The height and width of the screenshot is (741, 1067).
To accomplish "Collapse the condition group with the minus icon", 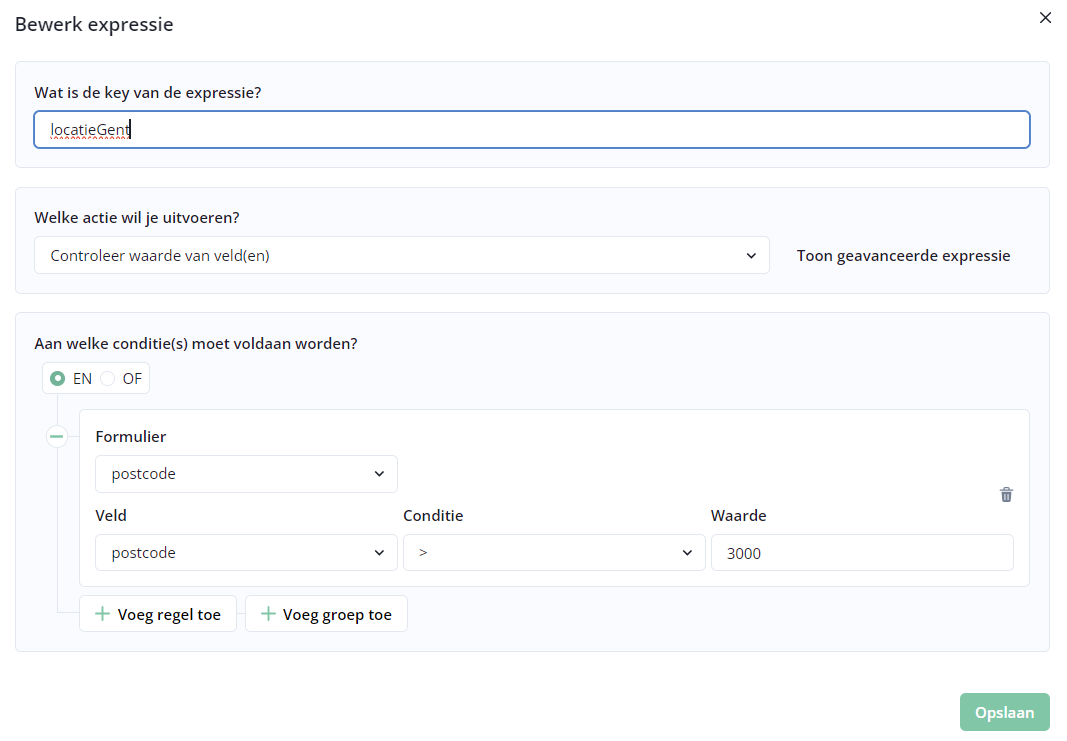I will (57, 436).
